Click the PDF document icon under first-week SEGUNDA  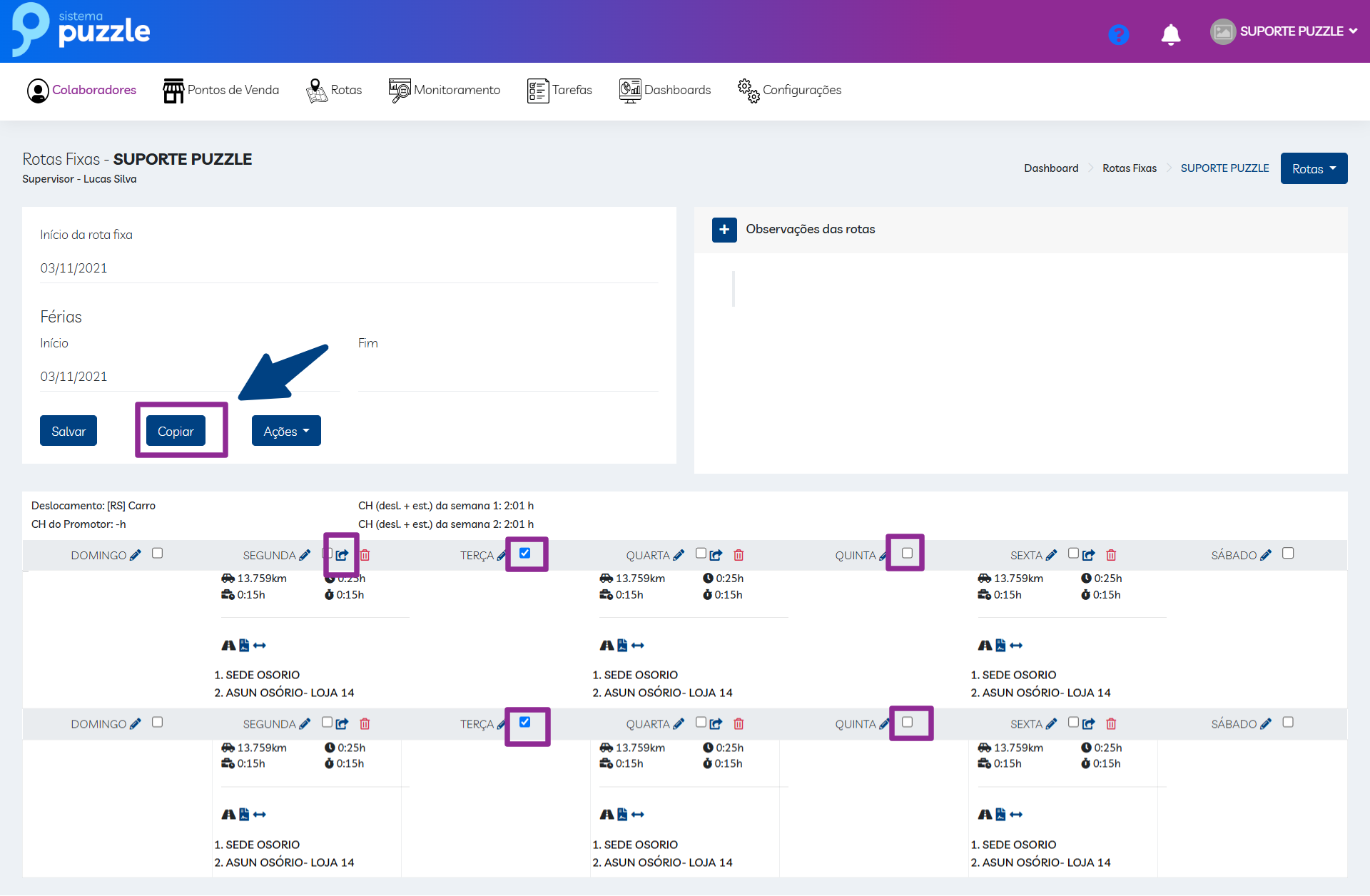click(x=244, y=646)
